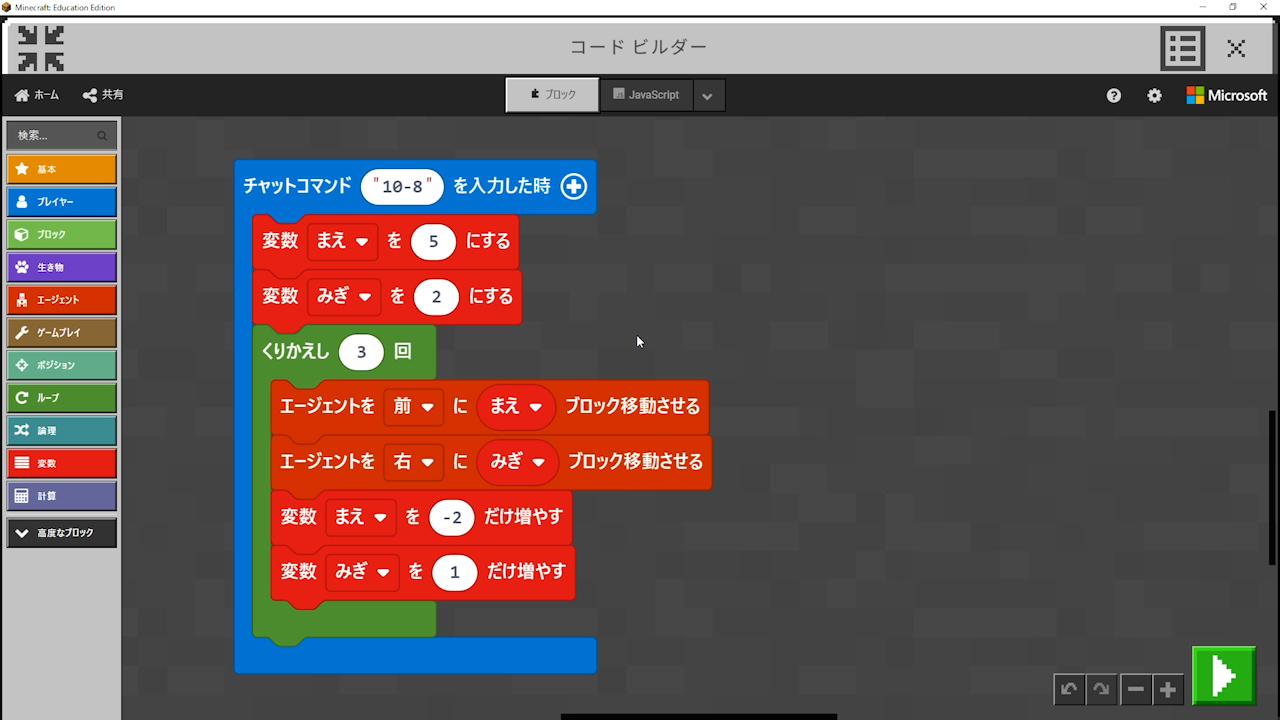
Task: Select the 変数 category in toolbox
Action: pos(62,464)
